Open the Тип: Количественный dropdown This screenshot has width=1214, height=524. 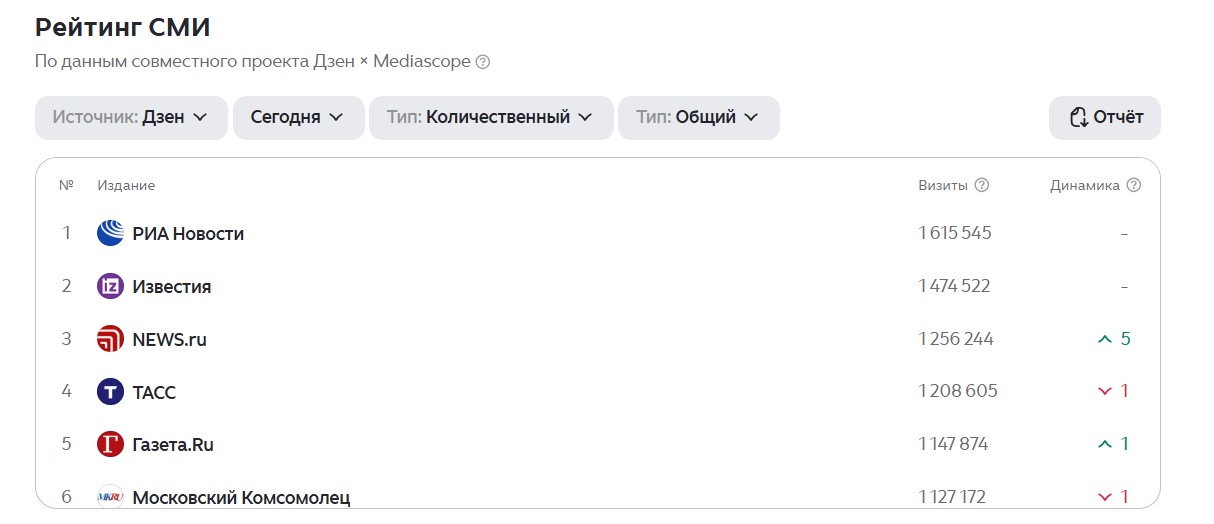[x=490, y=117]
